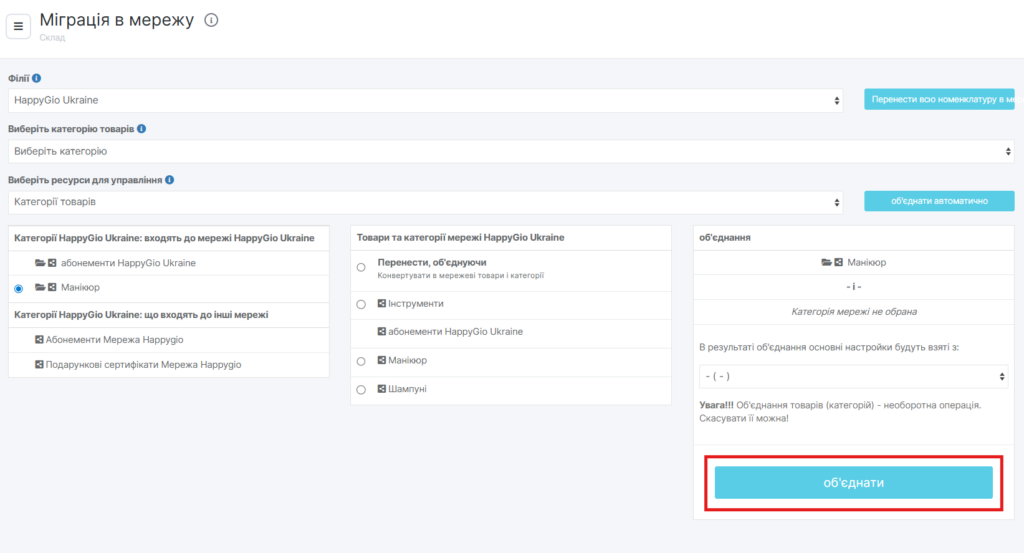This screenshot has height=553, width=1024.
Task: Open the hamburger menu button
Action: 18,26
